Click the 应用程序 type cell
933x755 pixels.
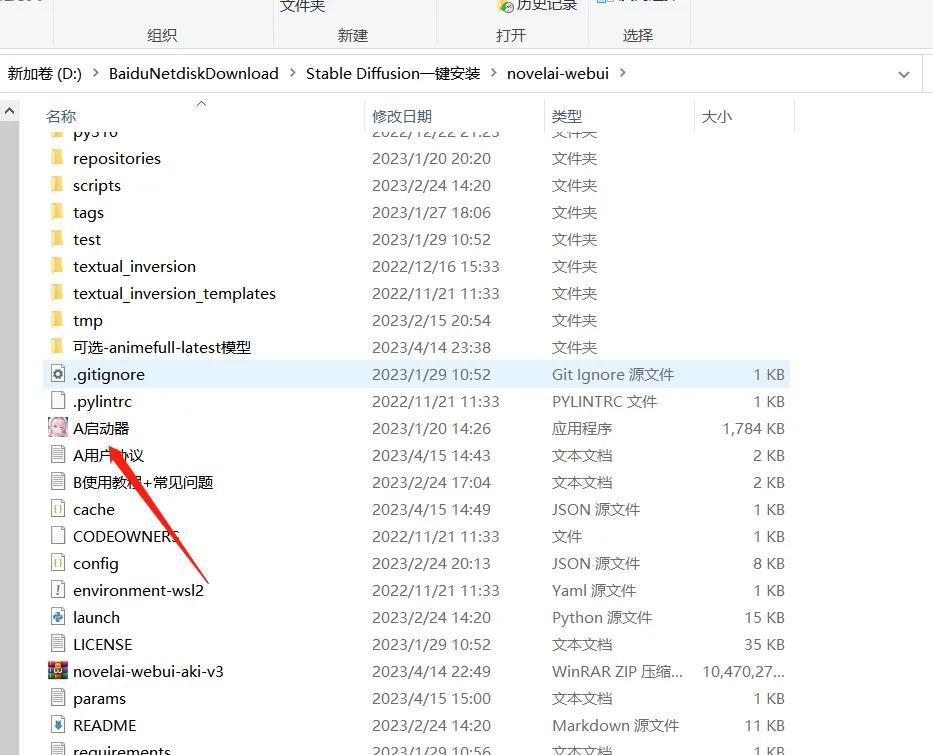(582, 428)
